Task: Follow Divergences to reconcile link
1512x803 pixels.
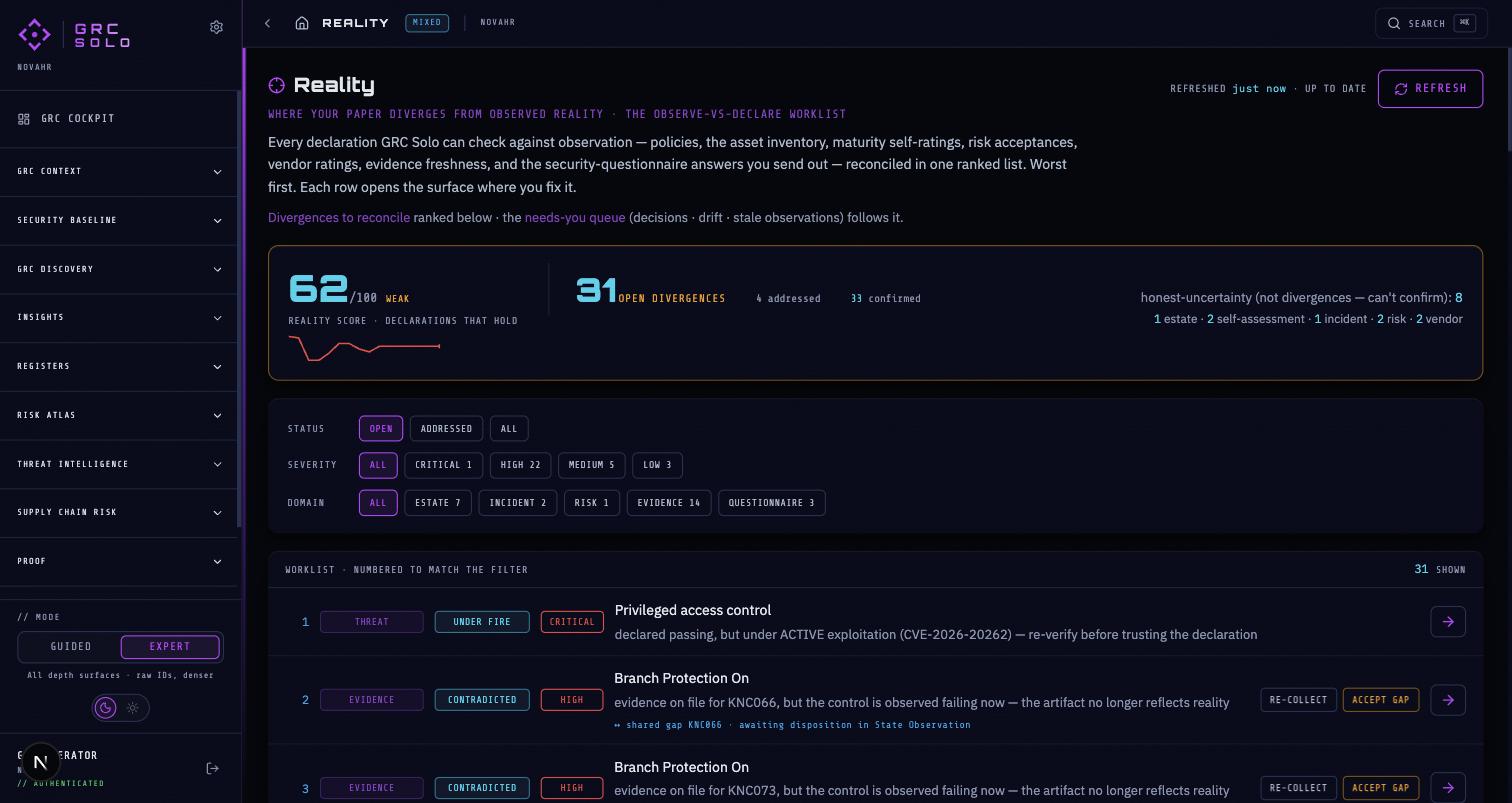Action: click(339, 217)
